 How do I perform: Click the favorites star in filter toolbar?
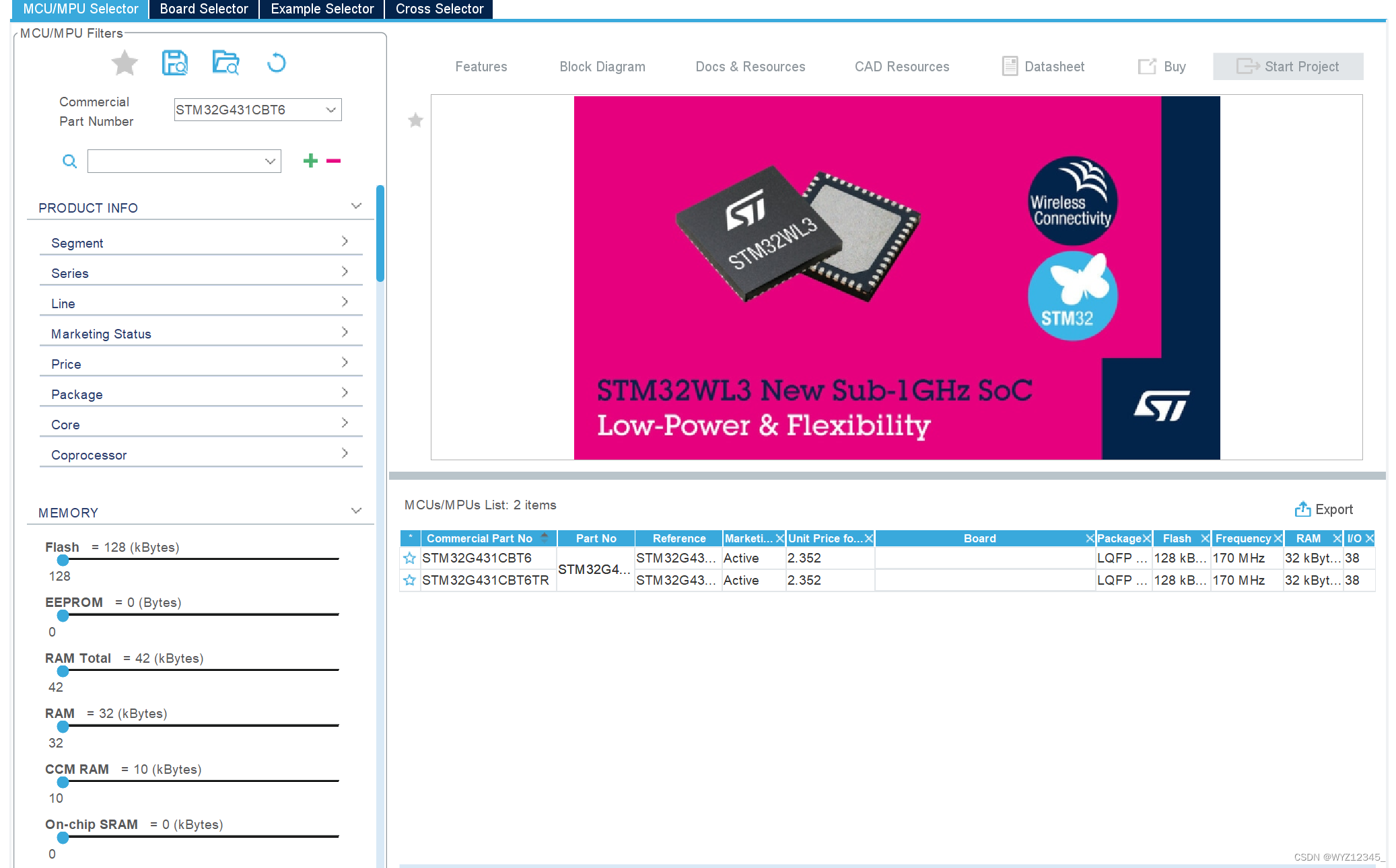pos(125,63)
